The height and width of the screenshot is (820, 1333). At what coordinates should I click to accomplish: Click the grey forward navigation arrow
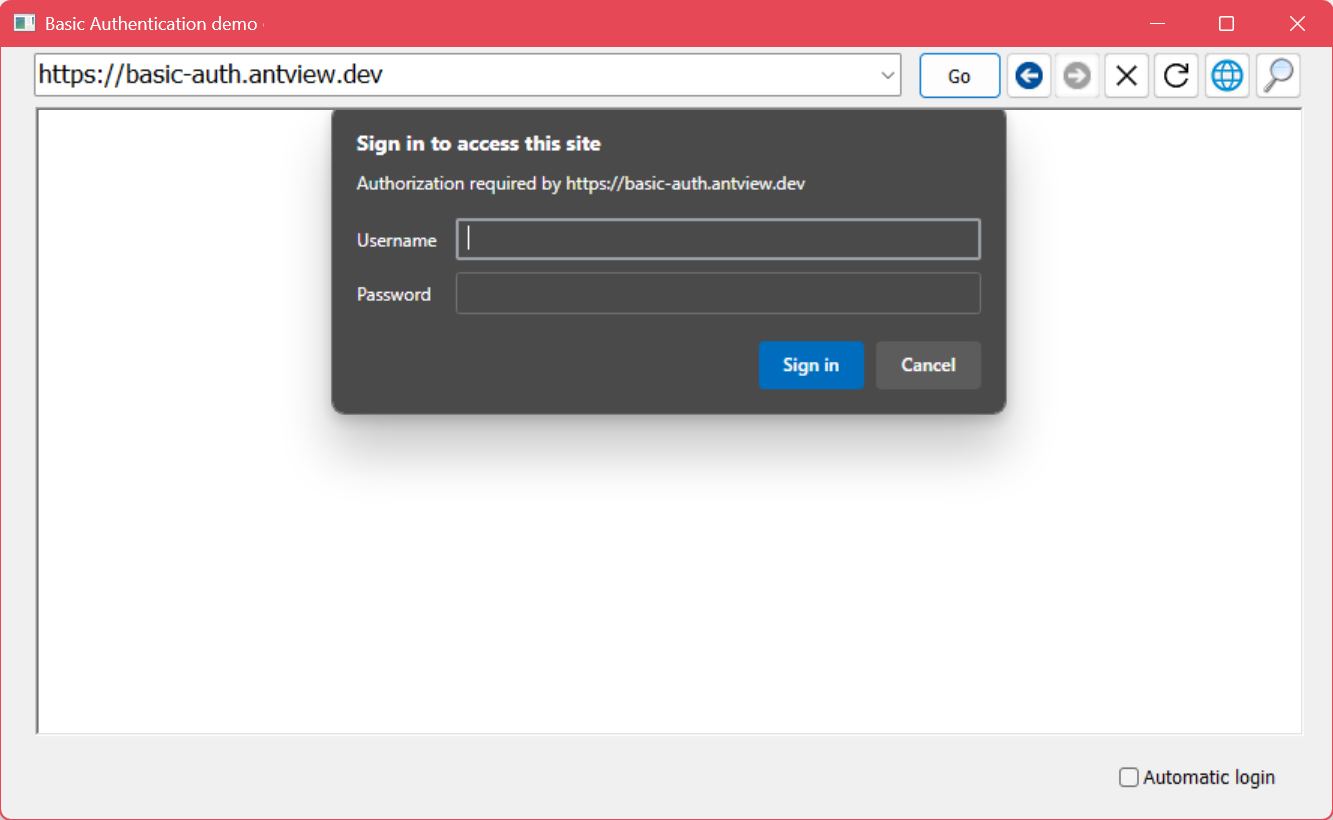coord(1077,76)
